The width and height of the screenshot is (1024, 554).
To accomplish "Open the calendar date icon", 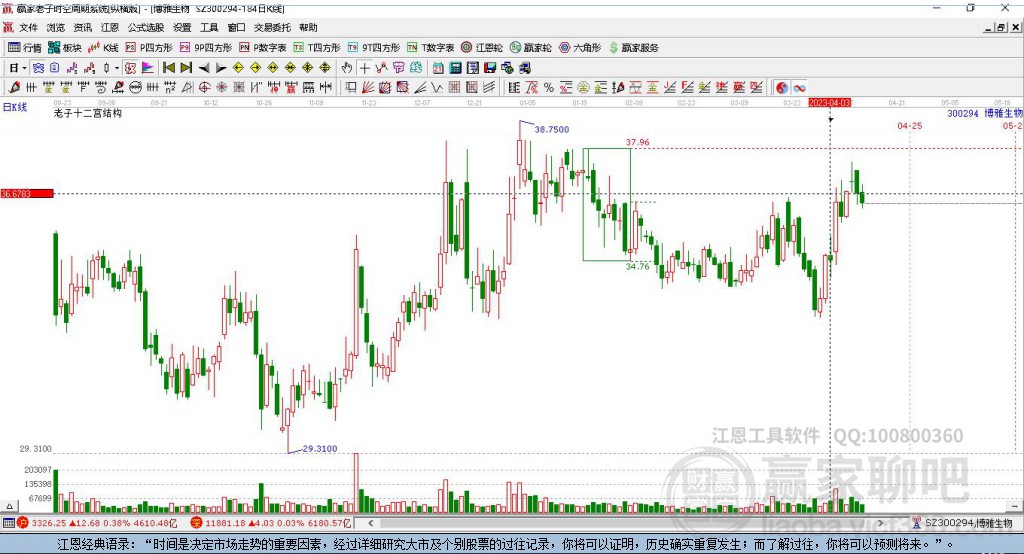I will pyautogui.click(x=438, y=68).
